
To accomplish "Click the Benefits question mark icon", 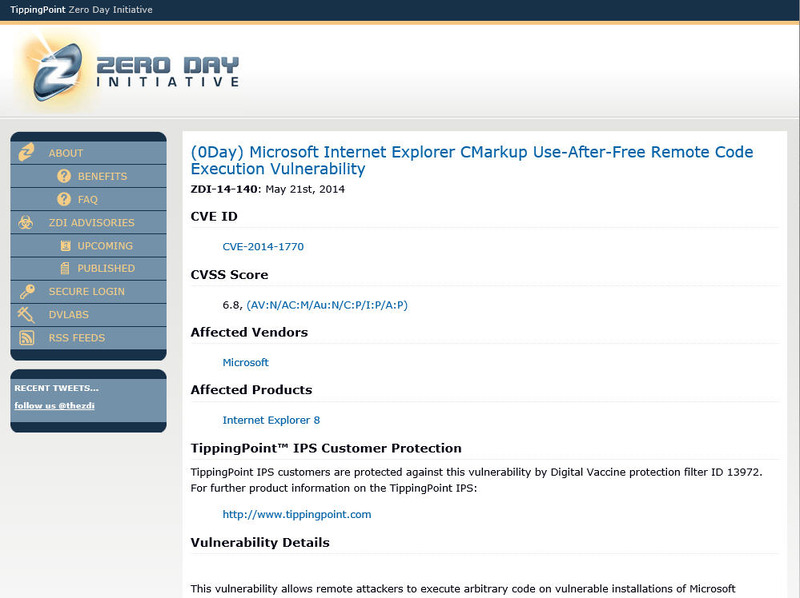I will [64, 176].
